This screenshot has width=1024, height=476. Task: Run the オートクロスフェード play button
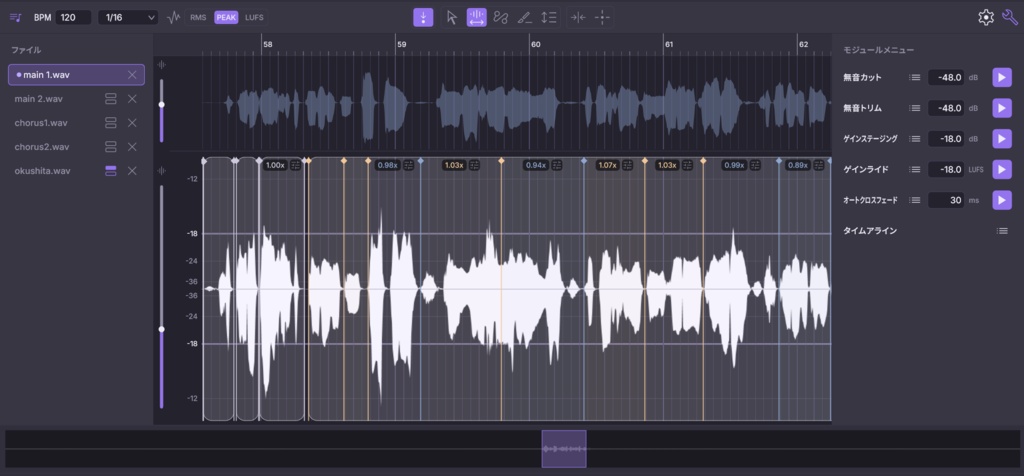(1002, 200)
